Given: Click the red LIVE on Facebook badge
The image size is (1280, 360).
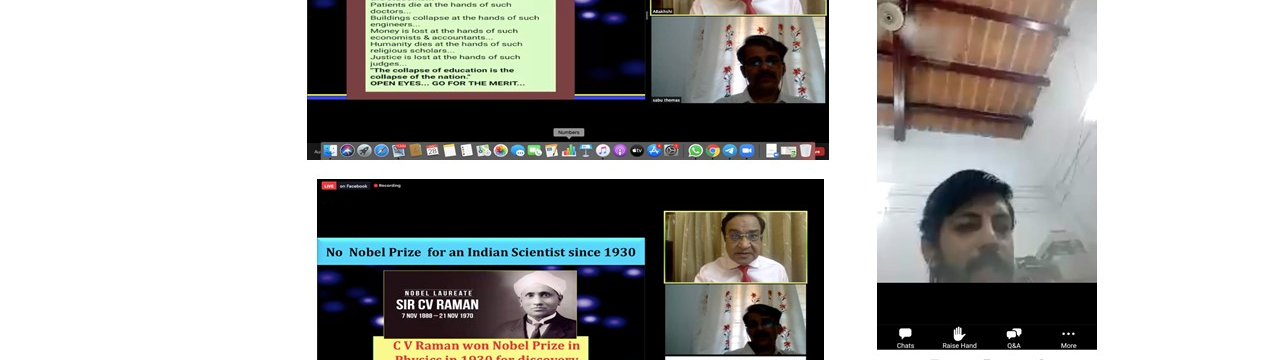Looking at the screenshot, I should (345, 185).
